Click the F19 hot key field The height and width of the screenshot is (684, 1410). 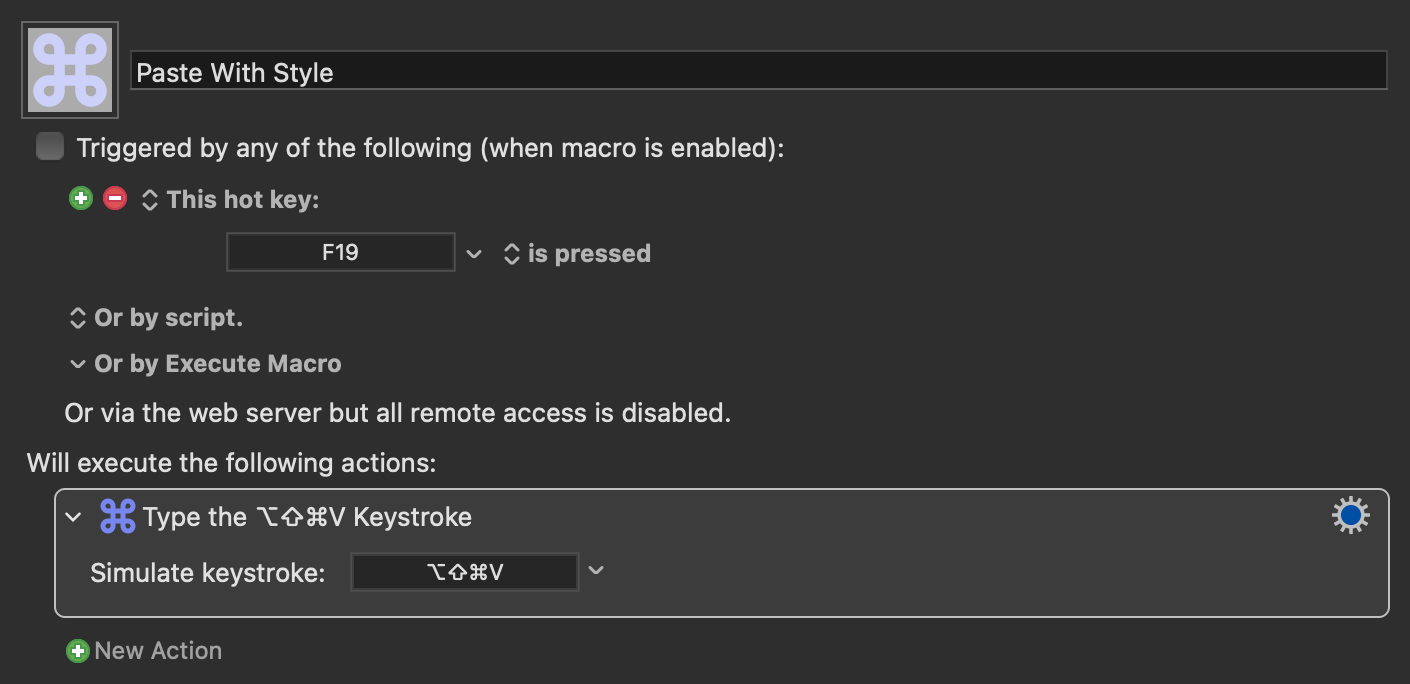pyautogui.click(x=341, y=252)
